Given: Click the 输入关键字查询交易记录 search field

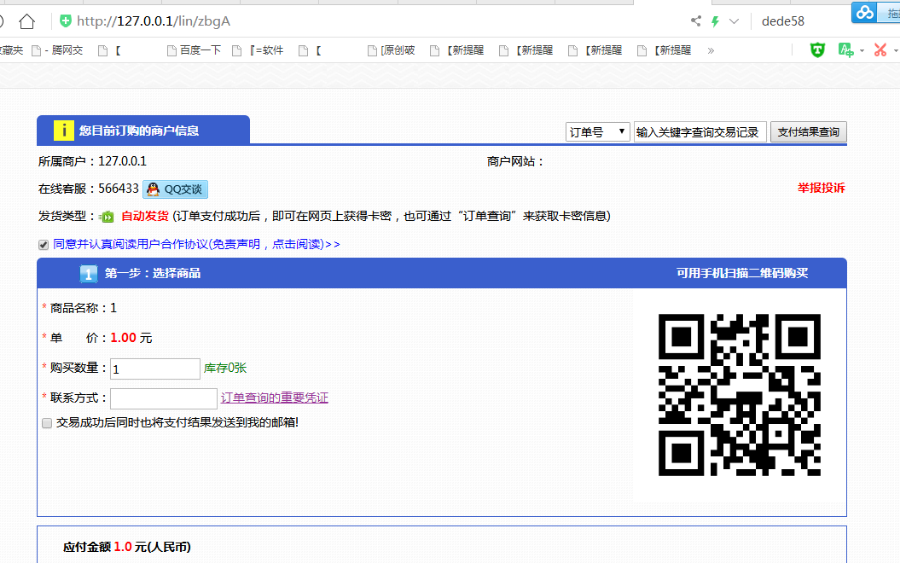Looking at the screenshot, I should tap(700, 132).
